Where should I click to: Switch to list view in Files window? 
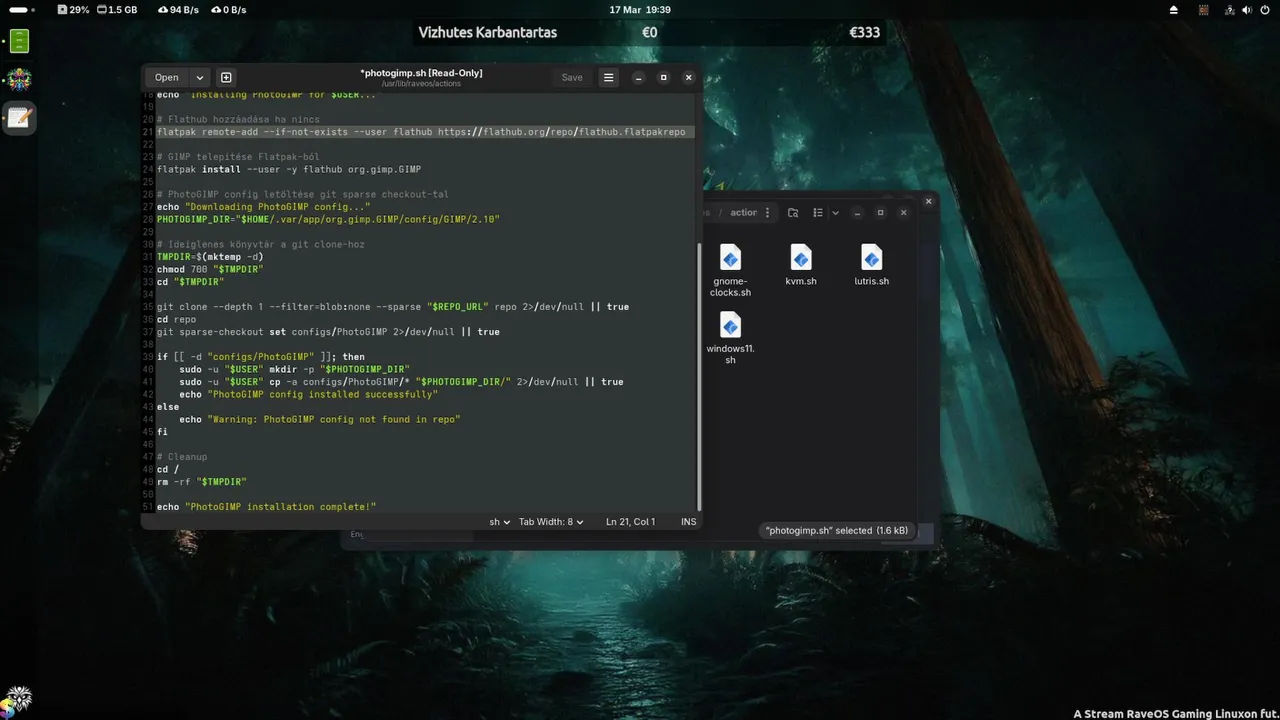[x=818, y=212]
